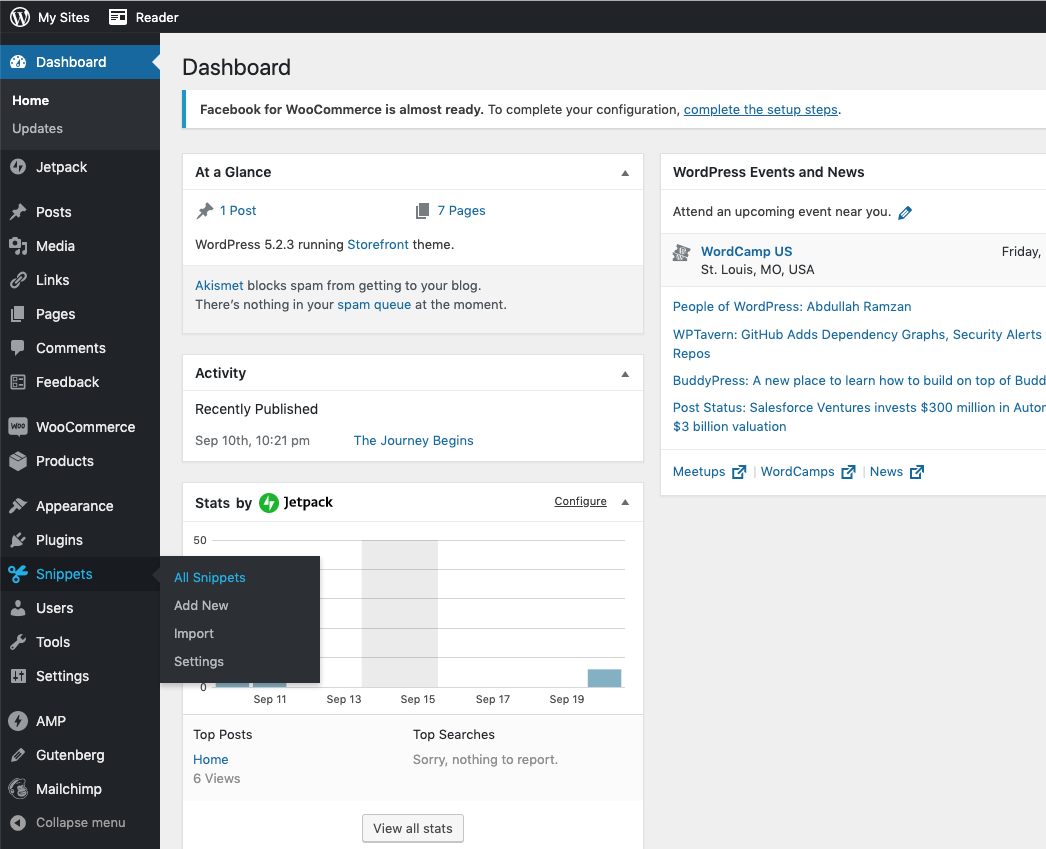This screenshot has width=1046, height=849.
Task: Click the 'Recently Published' heading text
Action: click(x=256, y=409)
